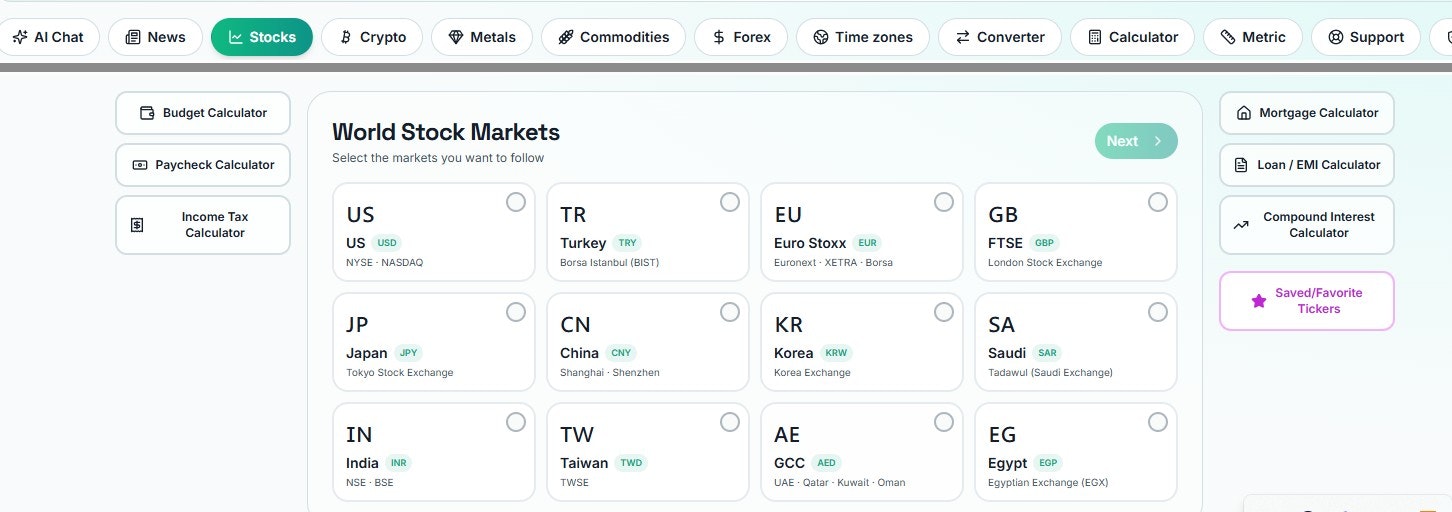This screenshot has width=1452, height=512.
Task: Click the JPY currency badge
Action: point(408,353)
